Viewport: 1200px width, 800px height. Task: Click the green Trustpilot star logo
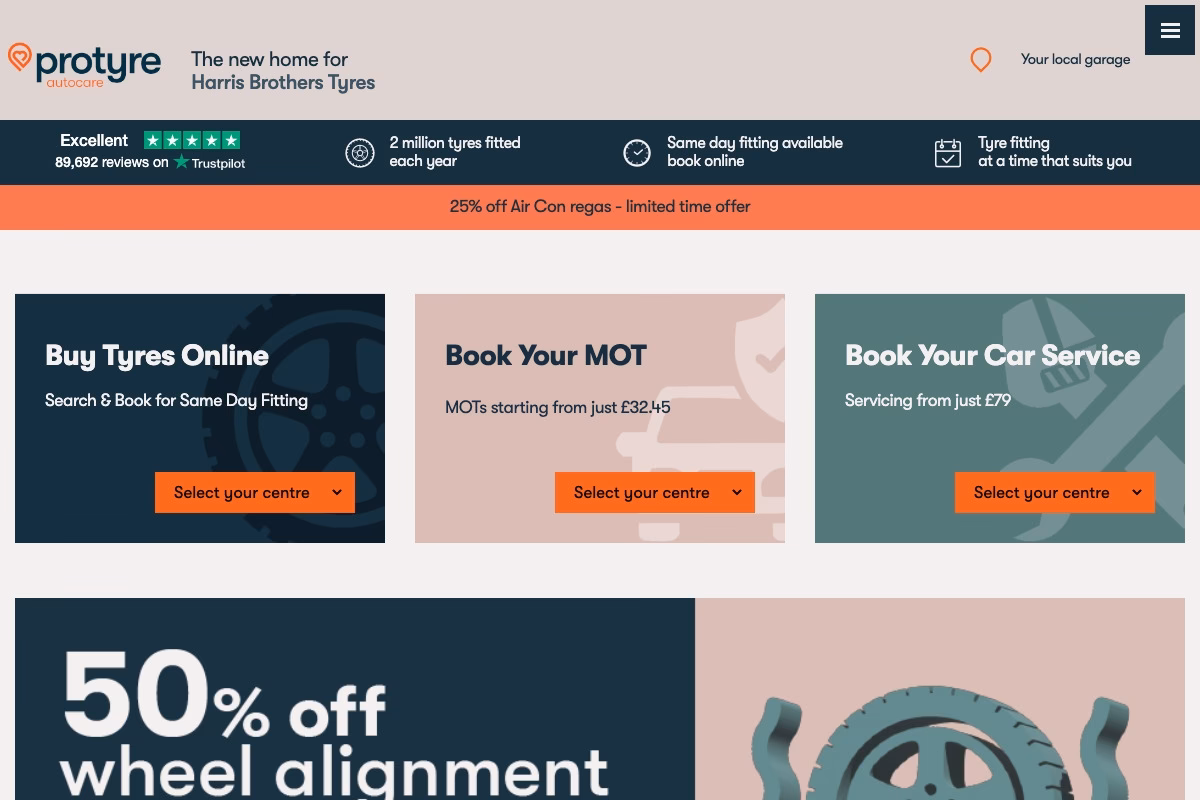tap(181, 162)
